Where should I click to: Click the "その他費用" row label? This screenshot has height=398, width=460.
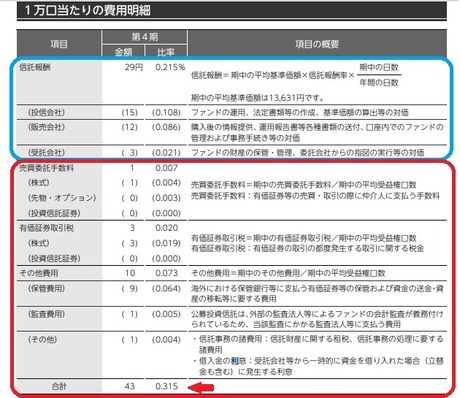pos(39,273)
